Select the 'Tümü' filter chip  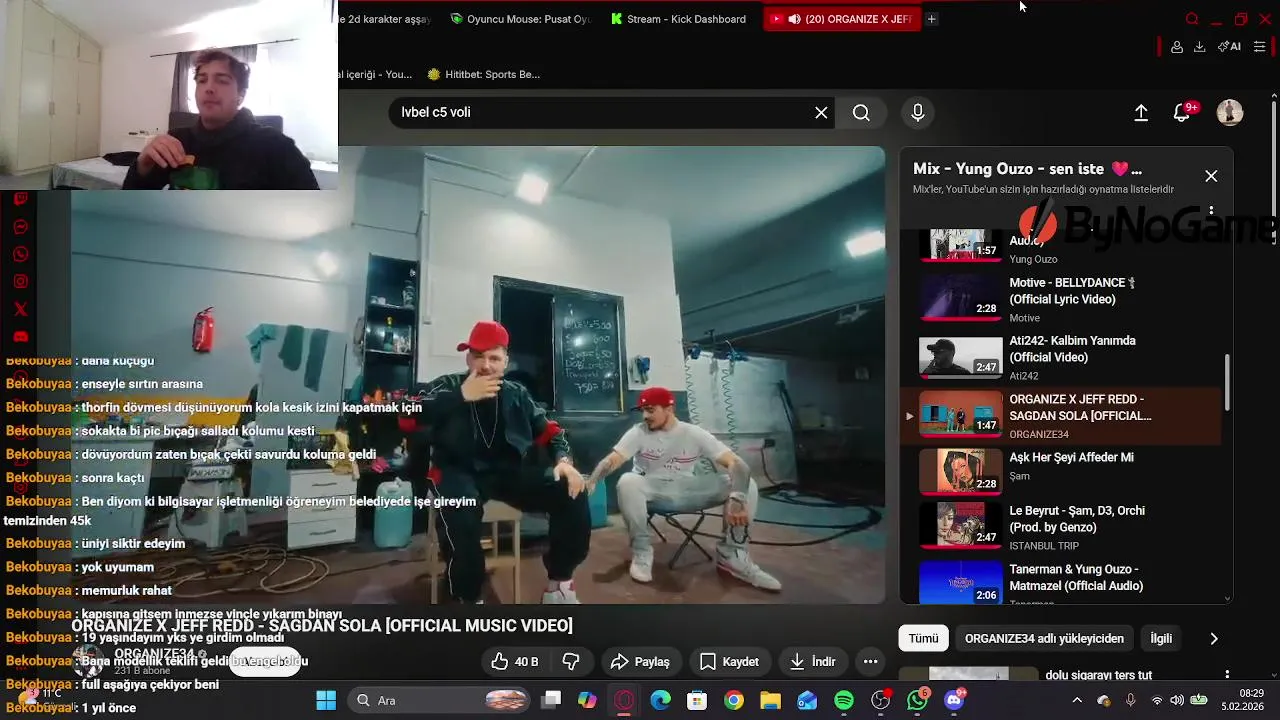pos(923,638)
